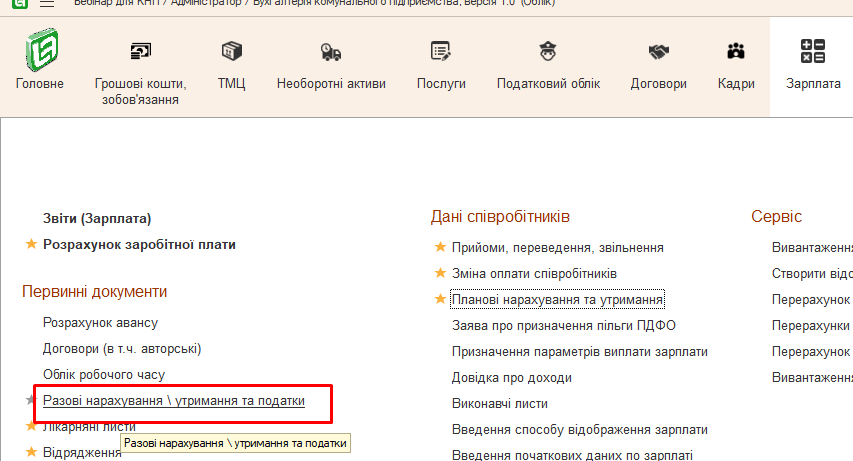The width and height of the screenshot is (853, 461).
Task: Open Податковий облік section
Action: (548, 50)
